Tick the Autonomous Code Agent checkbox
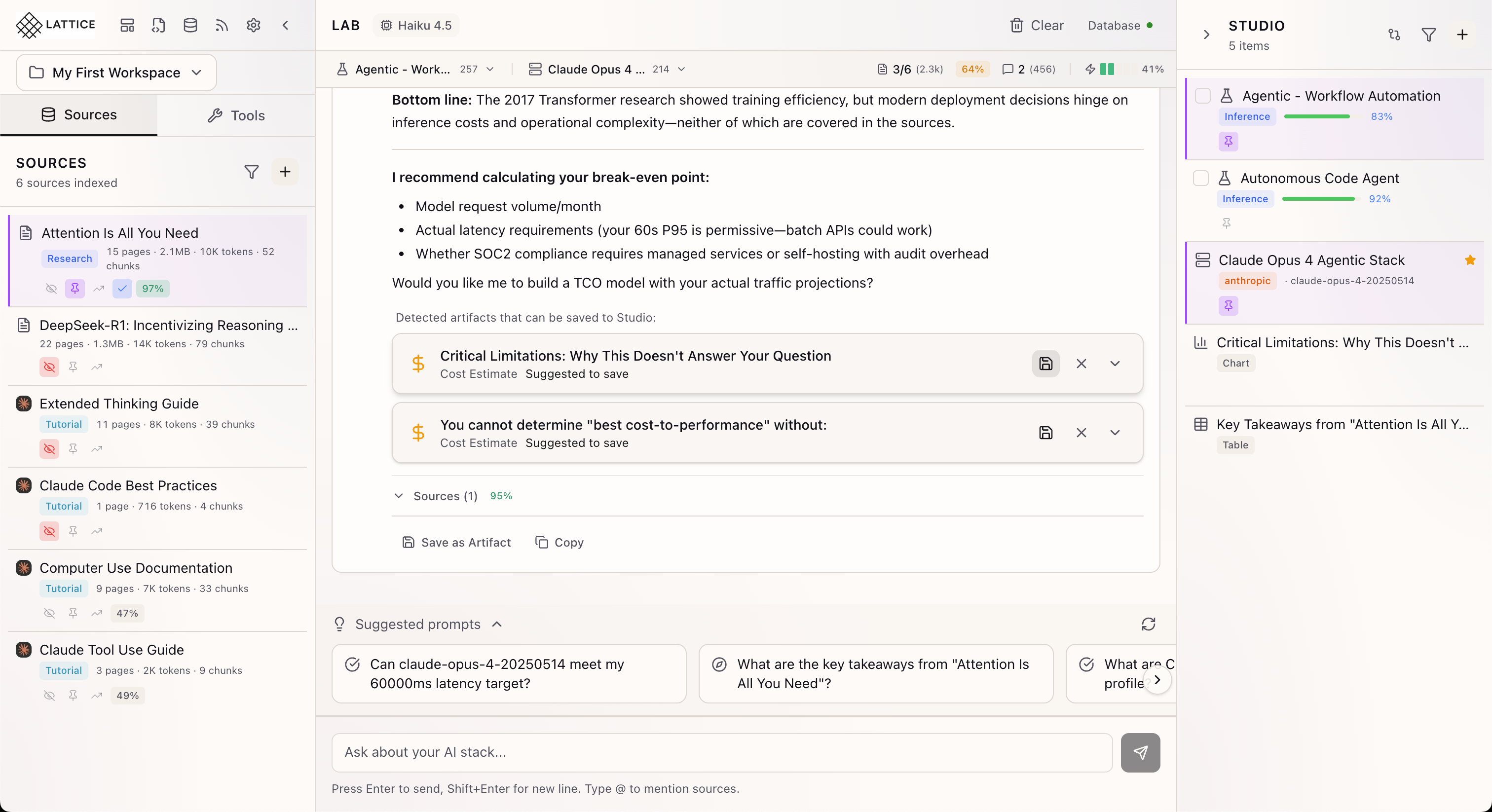 (x=1201, y=179)
